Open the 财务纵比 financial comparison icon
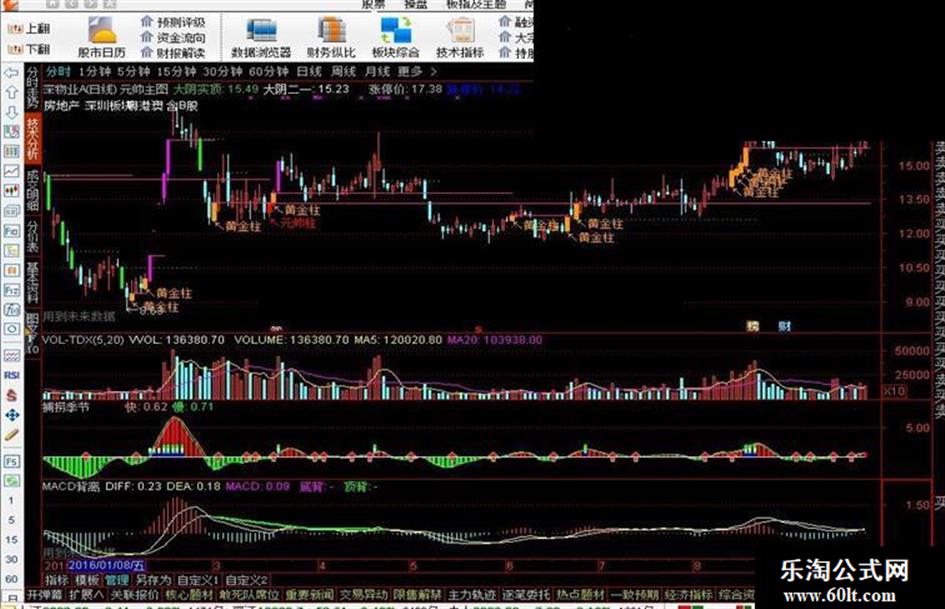This screenshot has height=609, width=945. pyautogui.click(x=331, y=38)
